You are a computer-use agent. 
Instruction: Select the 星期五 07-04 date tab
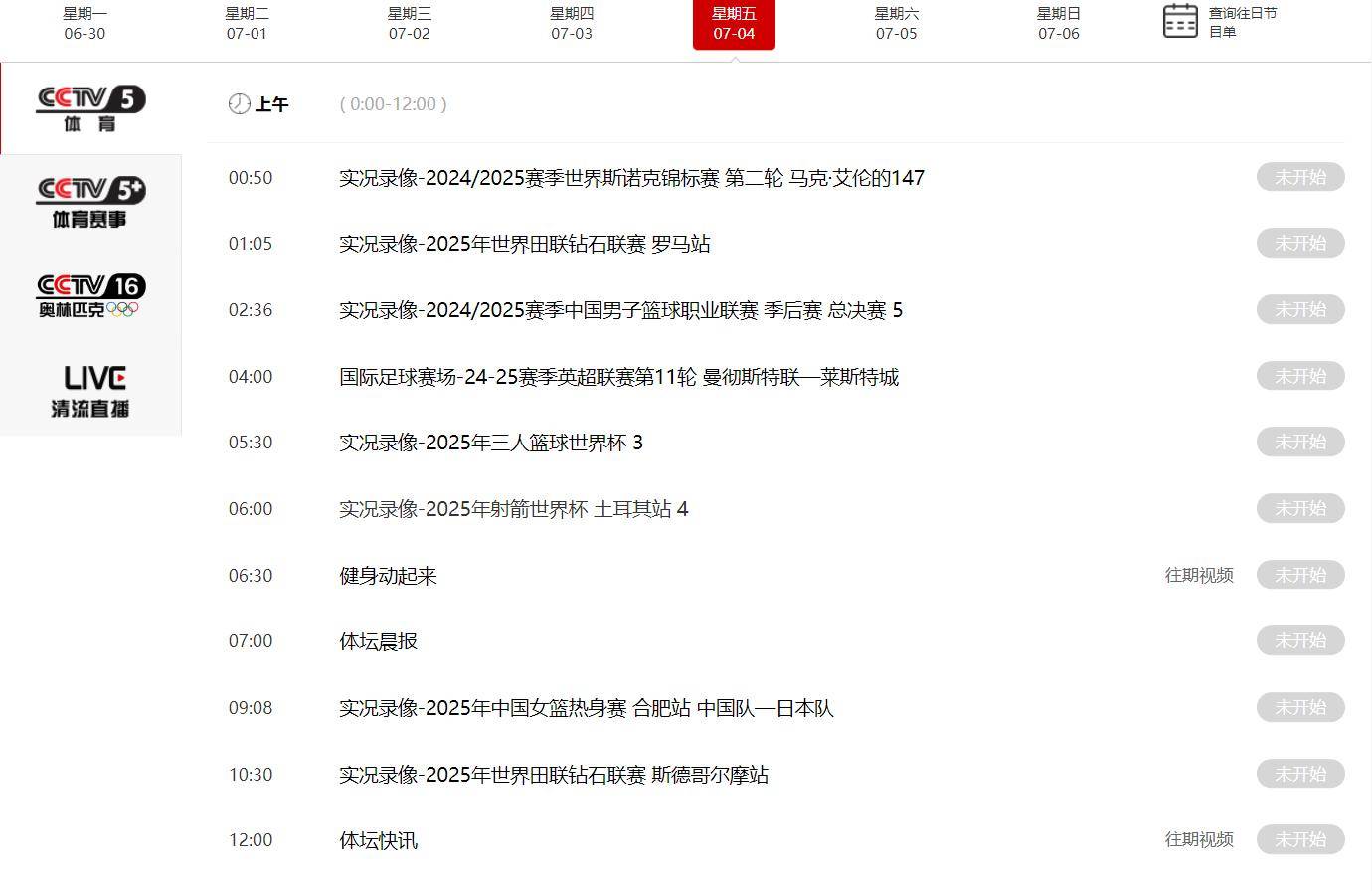pos(734,24)
